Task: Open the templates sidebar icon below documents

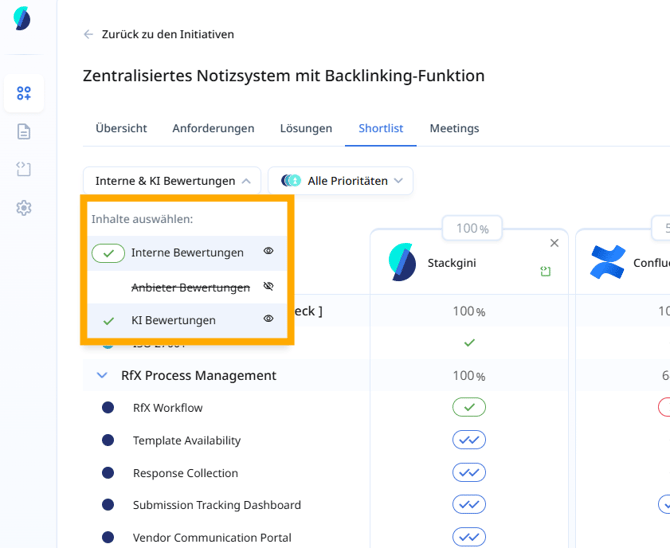Action: (24, 169)
